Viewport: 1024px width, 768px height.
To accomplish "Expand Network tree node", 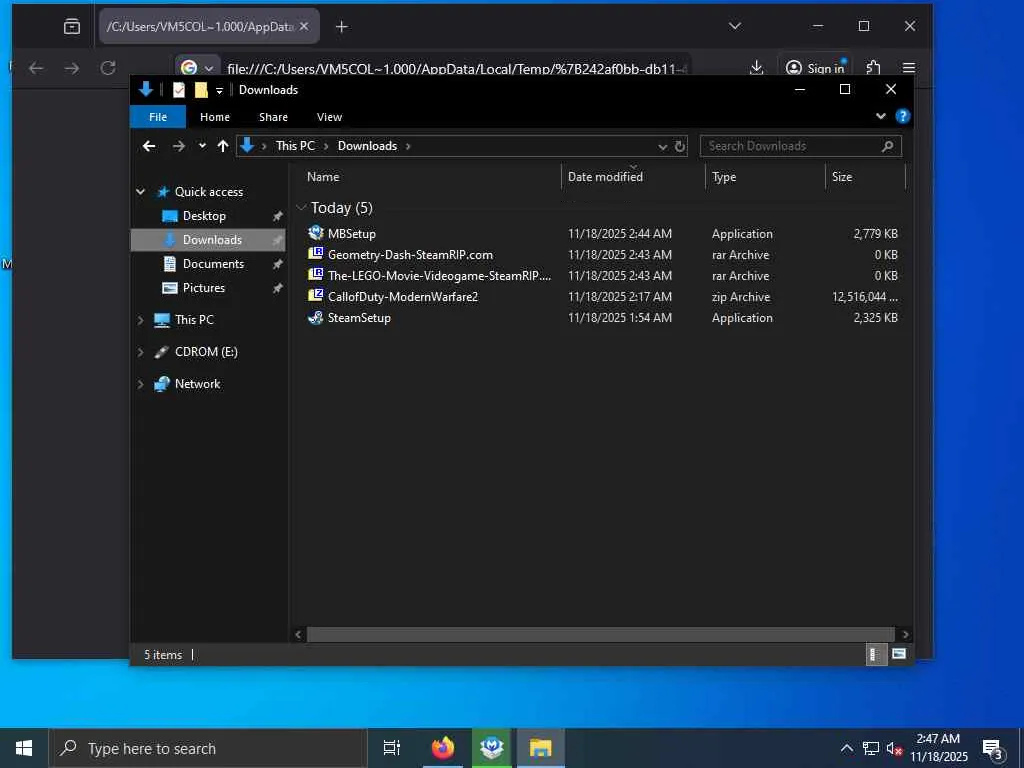I will [140, 383].
